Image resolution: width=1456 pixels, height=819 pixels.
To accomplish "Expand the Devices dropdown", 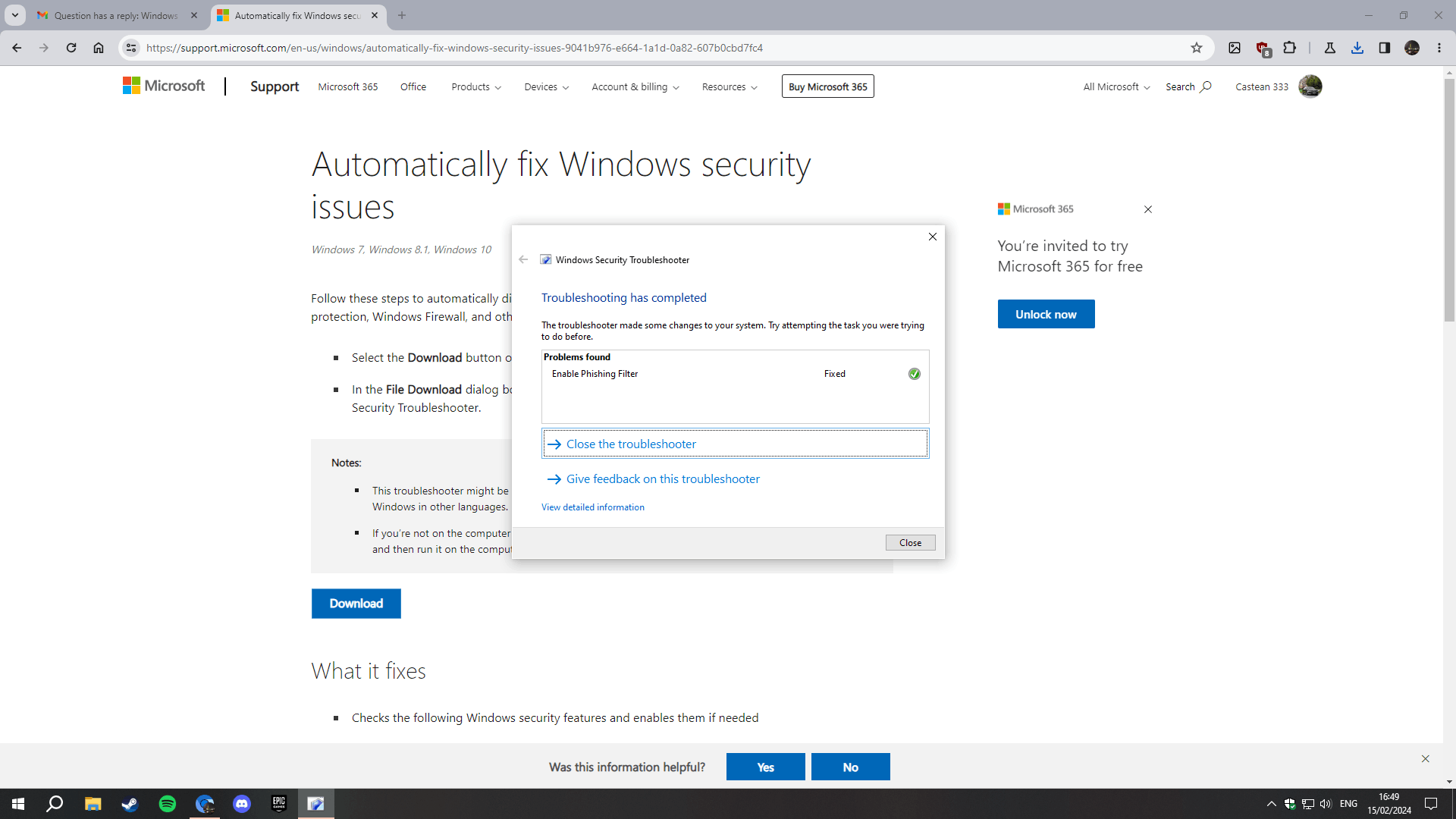I will point(547,86).
